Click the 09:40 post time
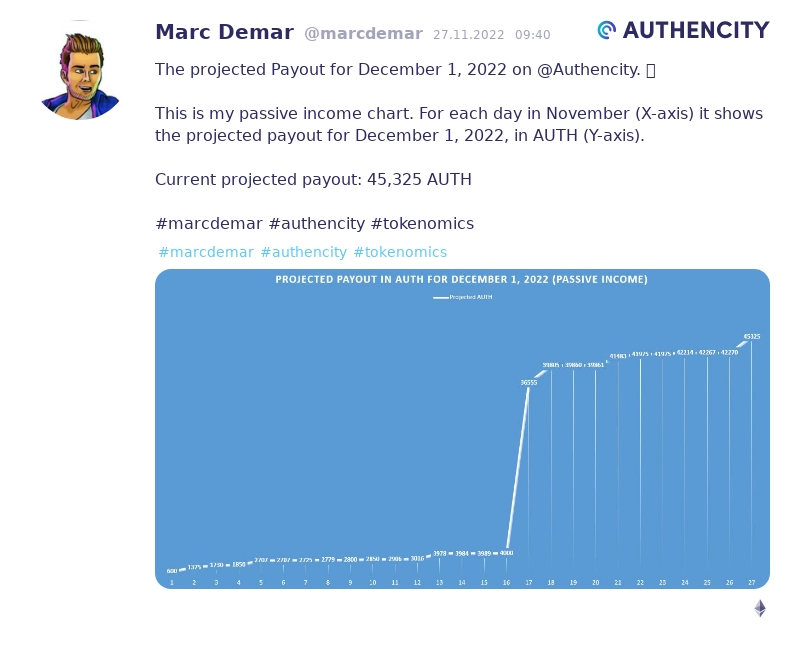This screenshot has height=649, width=800. click(533, 35)
